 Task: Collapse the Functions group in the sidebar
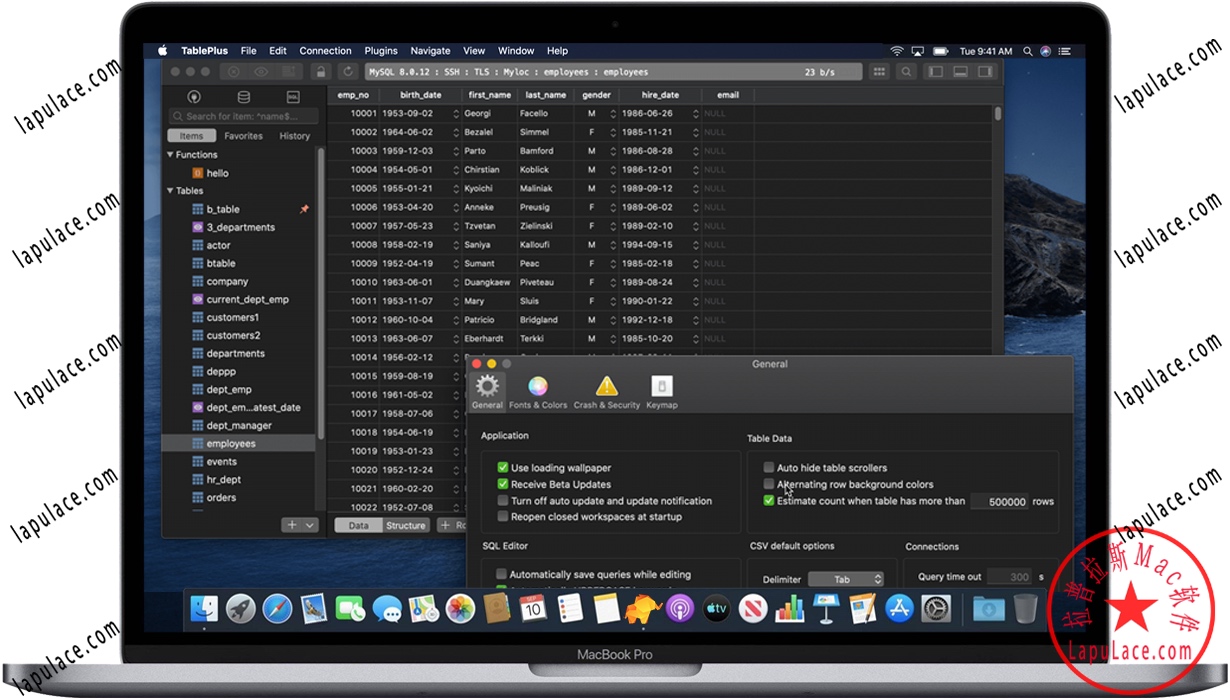pyautogui.click(x=170, y=154)
